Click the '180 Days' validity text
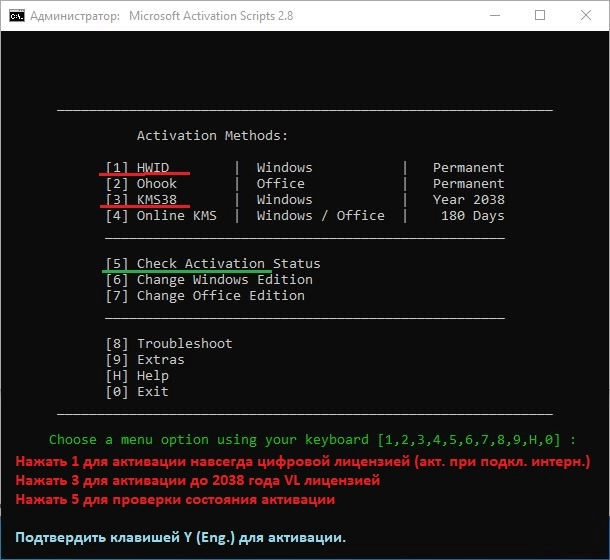 pos(472,216)
